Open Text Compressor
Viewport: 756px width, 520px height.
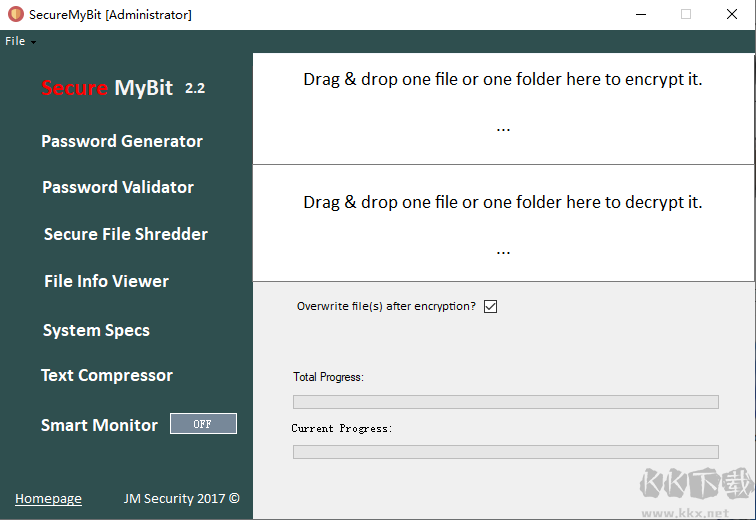[107, 375]
